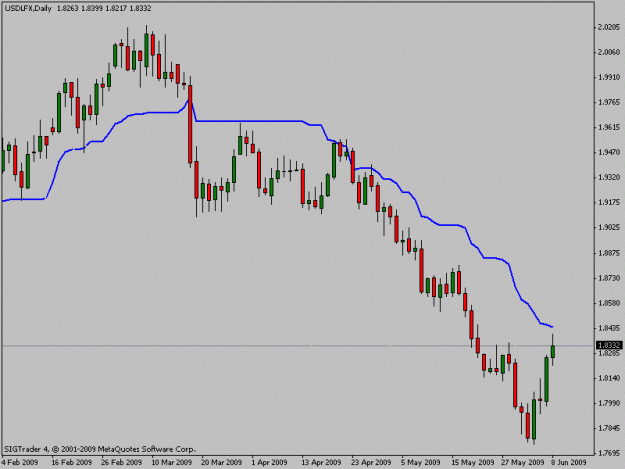Click the 27 May 2009 date label

click(523, 463)
